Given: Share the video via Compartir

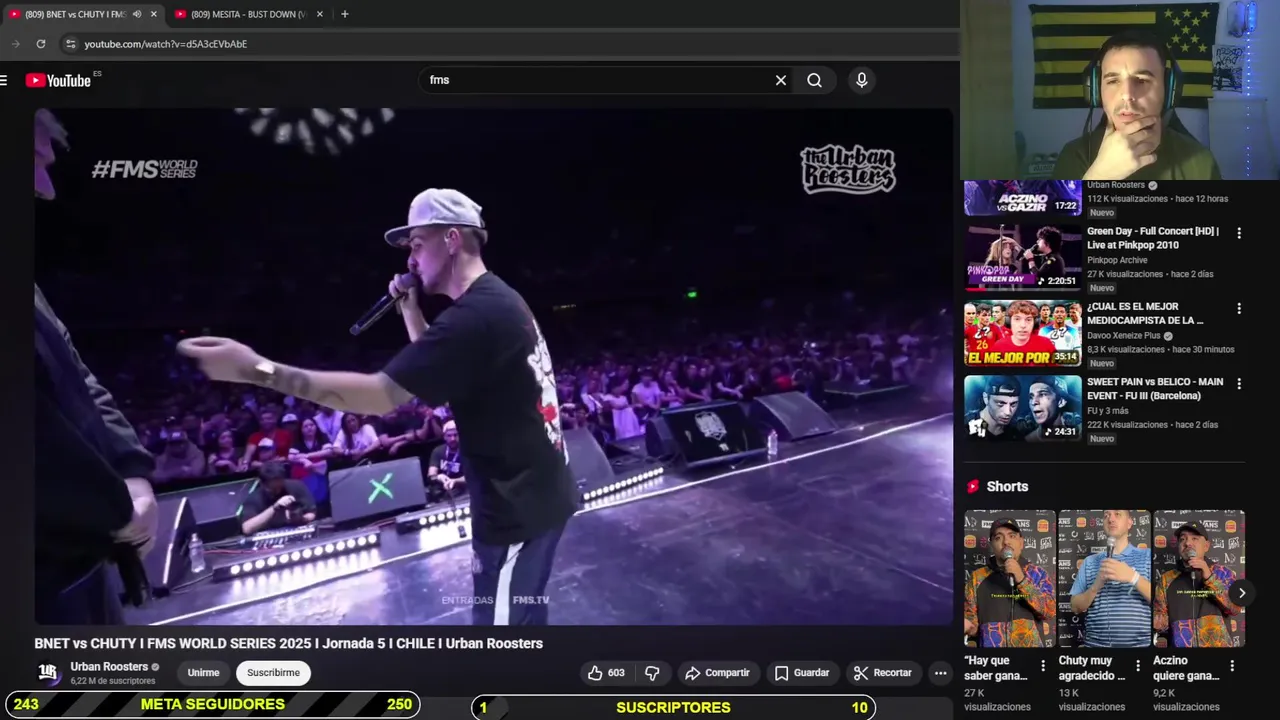Looking at the screenshot, I should point(717,673).
